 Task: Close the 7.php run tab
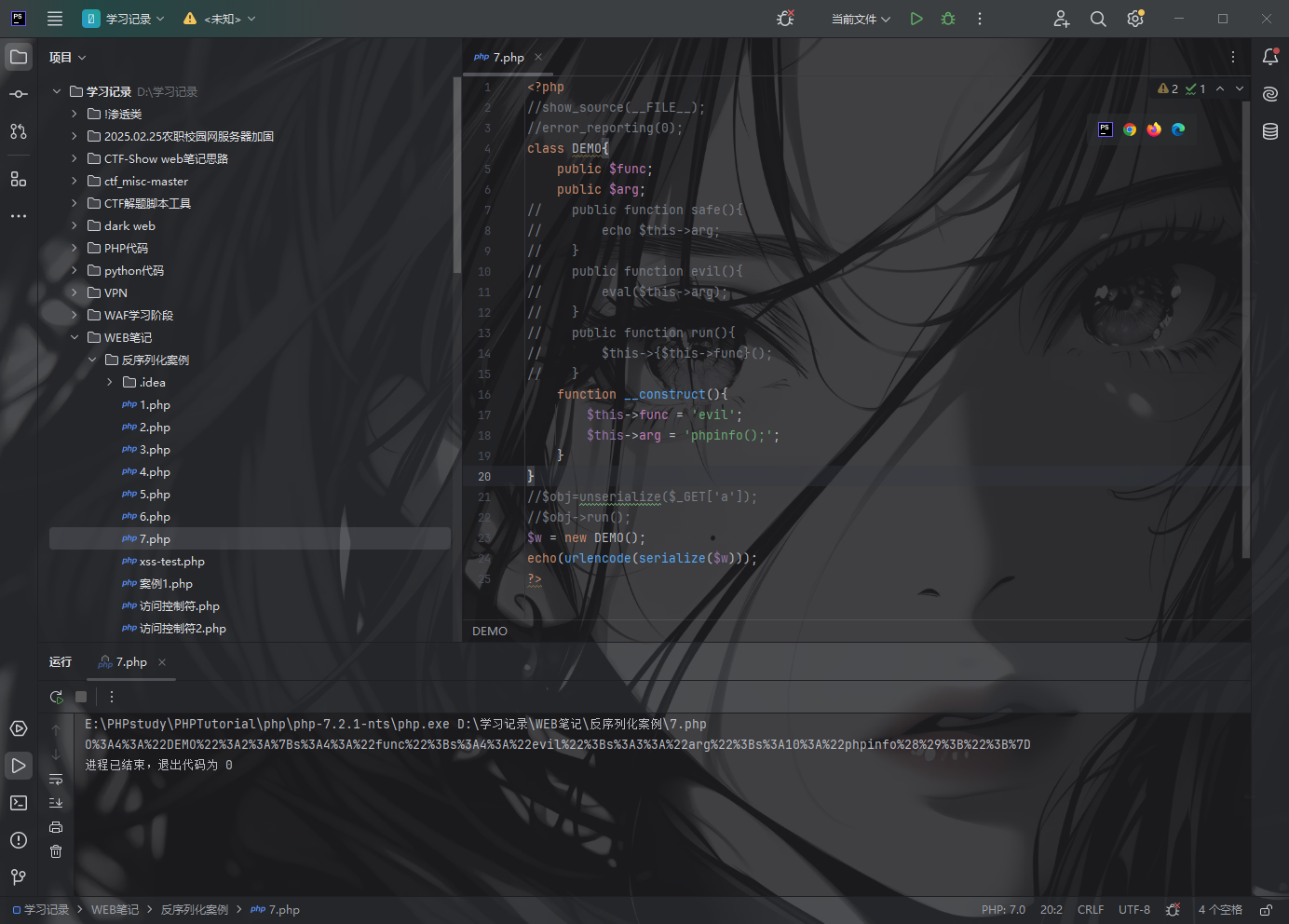(x=162, y=662)
